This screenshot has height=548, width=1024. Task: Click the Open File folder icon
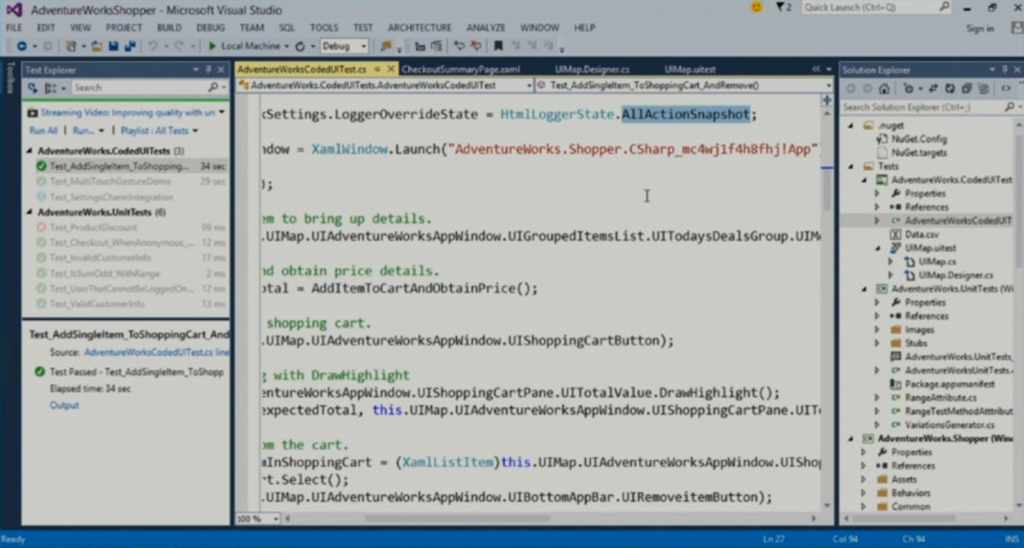click(97, 46)
